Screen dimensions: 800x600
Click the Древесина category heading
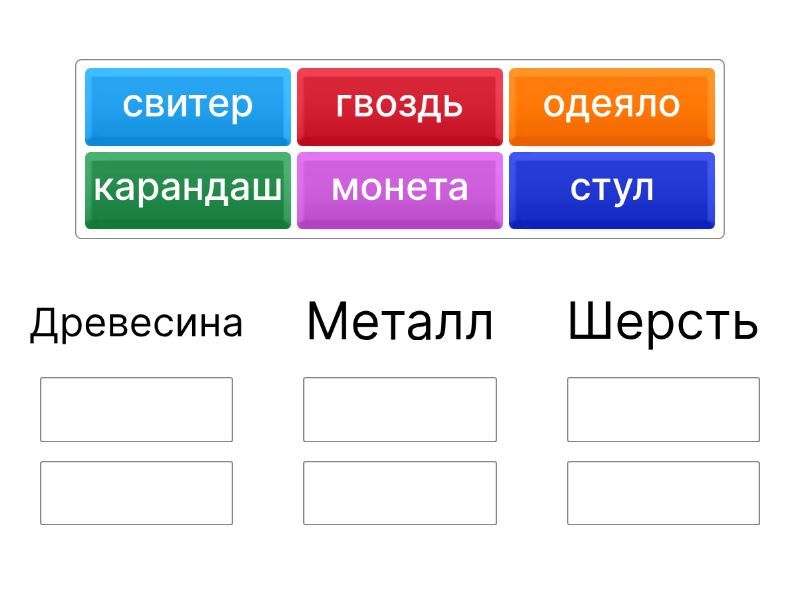136,323
